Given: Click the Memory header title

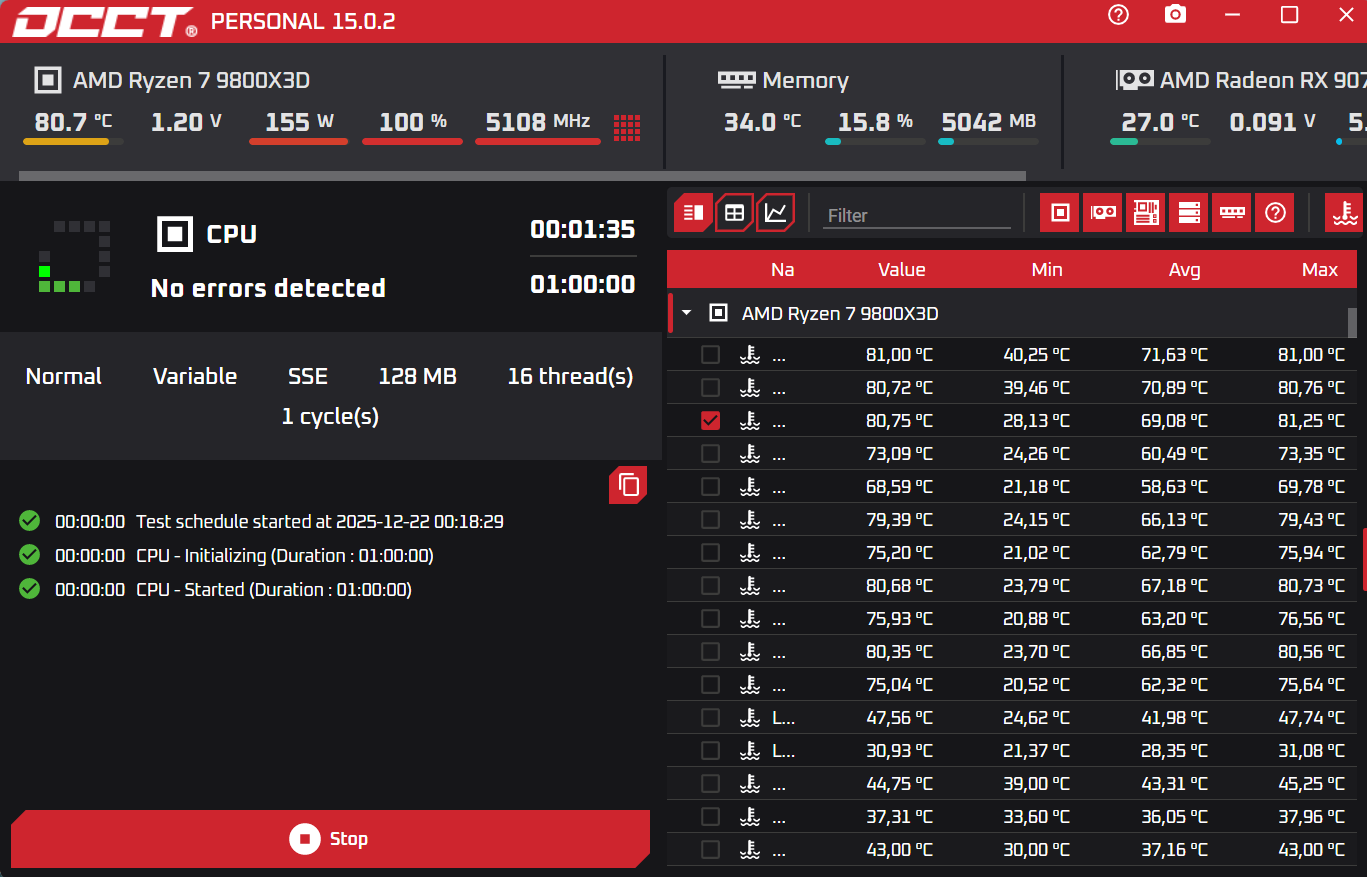Looking at the screenshot, I should 805,80.
